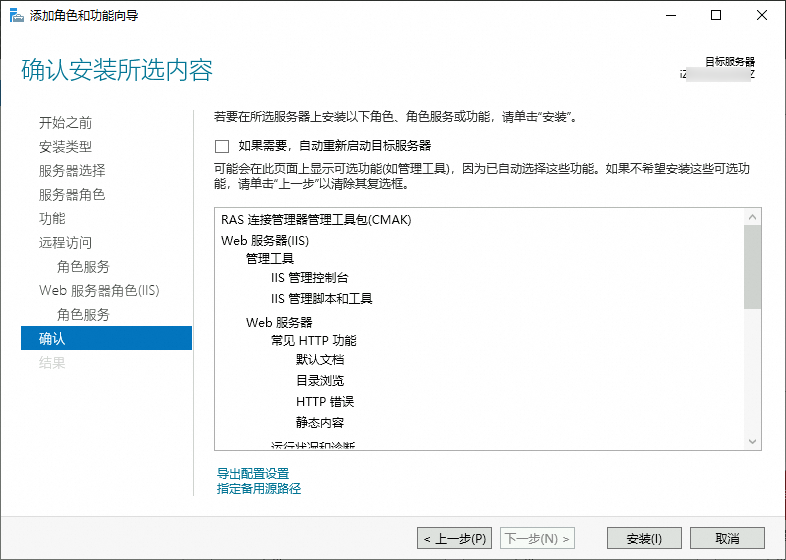786x560 pixels.
Task: Select Web 服务器(IIS) entry in list
Action: click(x=265, y=241)
